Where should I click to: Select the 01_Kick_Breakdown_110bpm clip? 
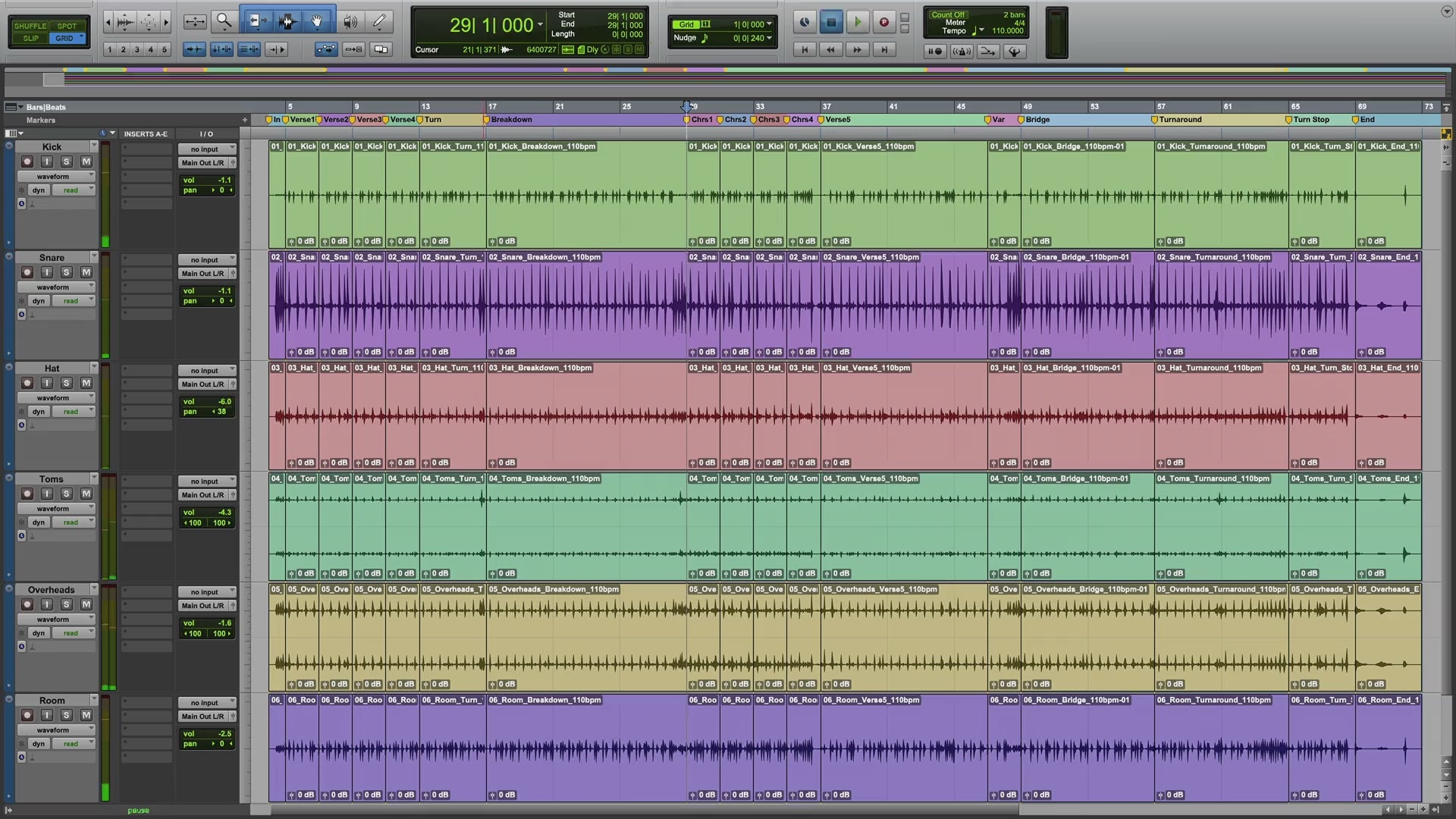click(x=586, y=195)
